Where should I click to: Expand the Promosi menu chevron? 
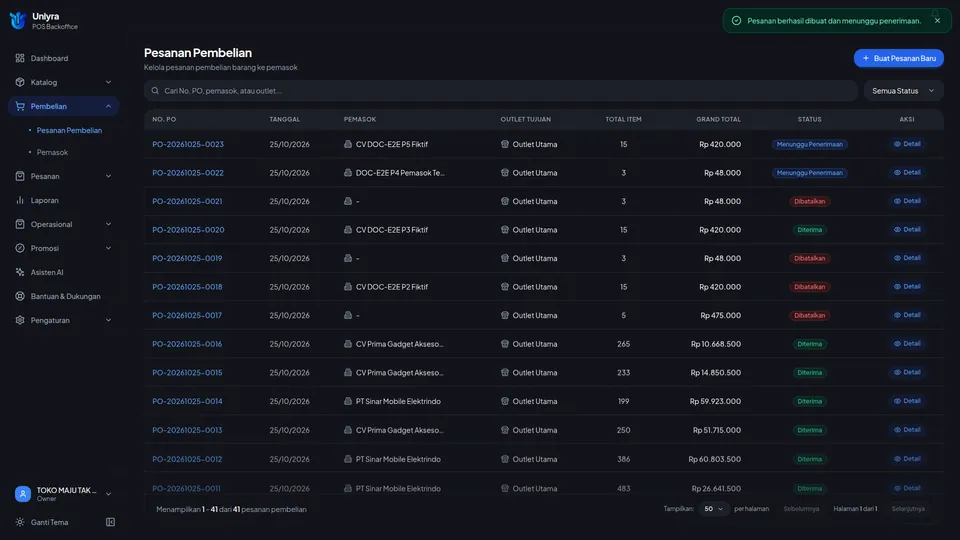[108, 248]
